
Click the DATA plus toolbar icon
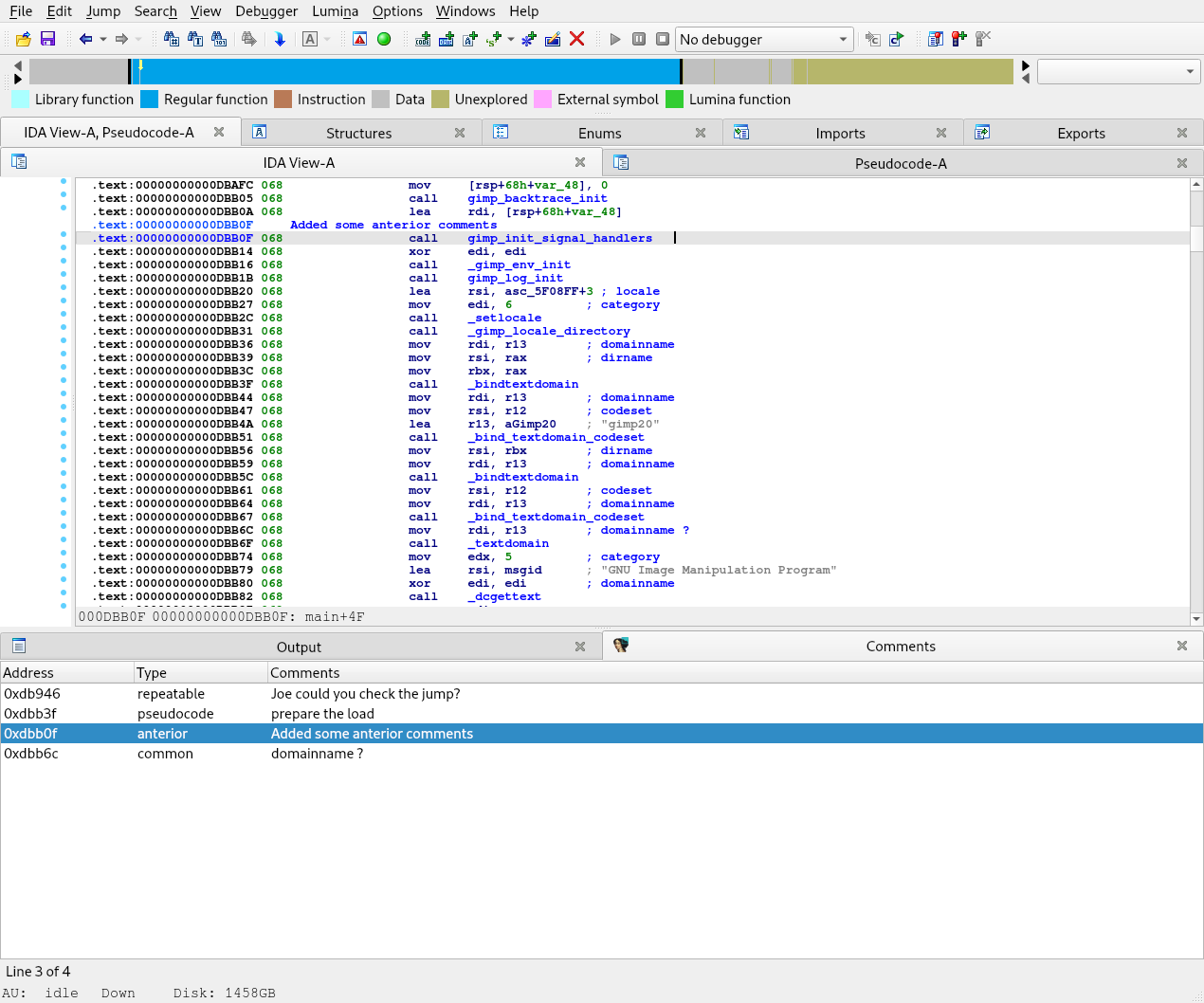click(x=447, y=39)
